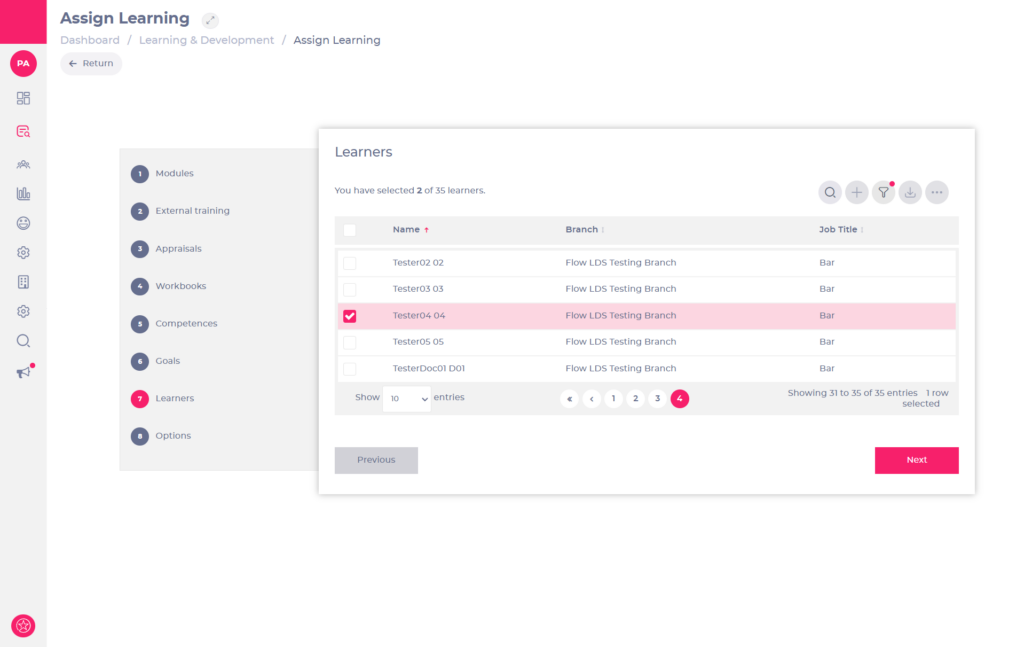The height and width of the screenshot is (647, 1024).
Task: Open the megaphone announcements icon in sidebar
Action: pyautogui.click(x=23, y=373)
